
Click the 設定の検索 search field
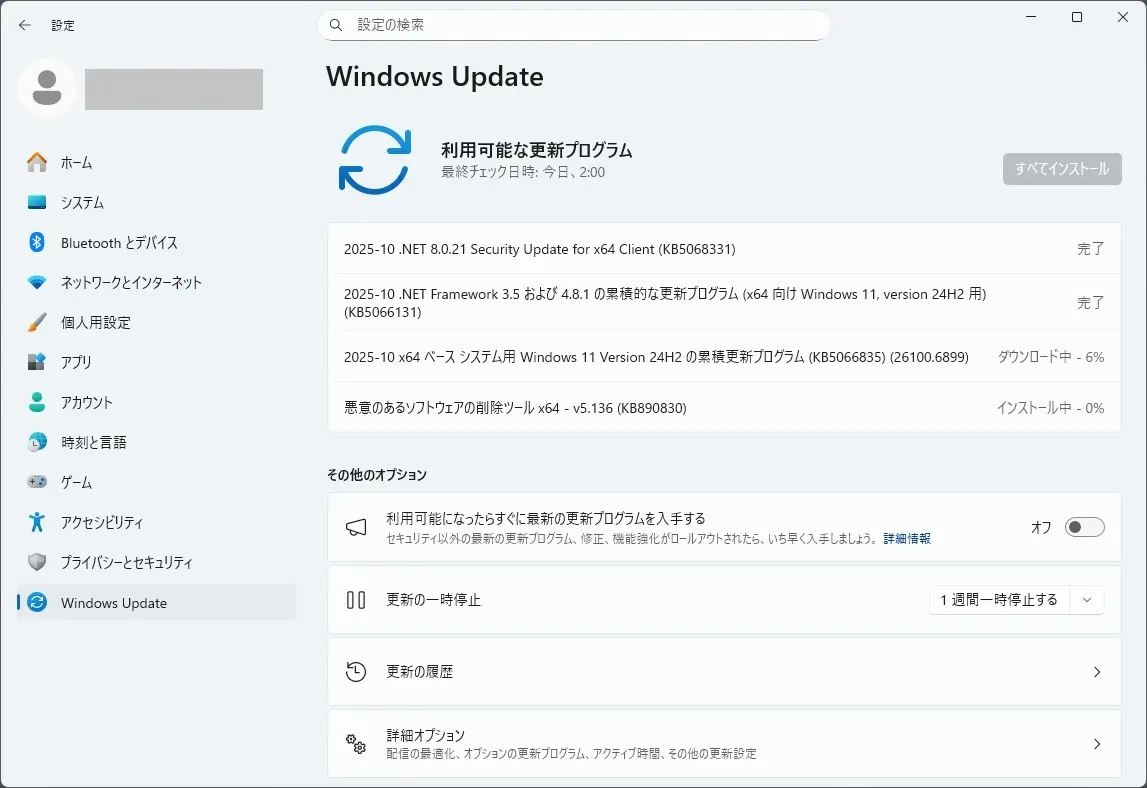coord(574,25)
